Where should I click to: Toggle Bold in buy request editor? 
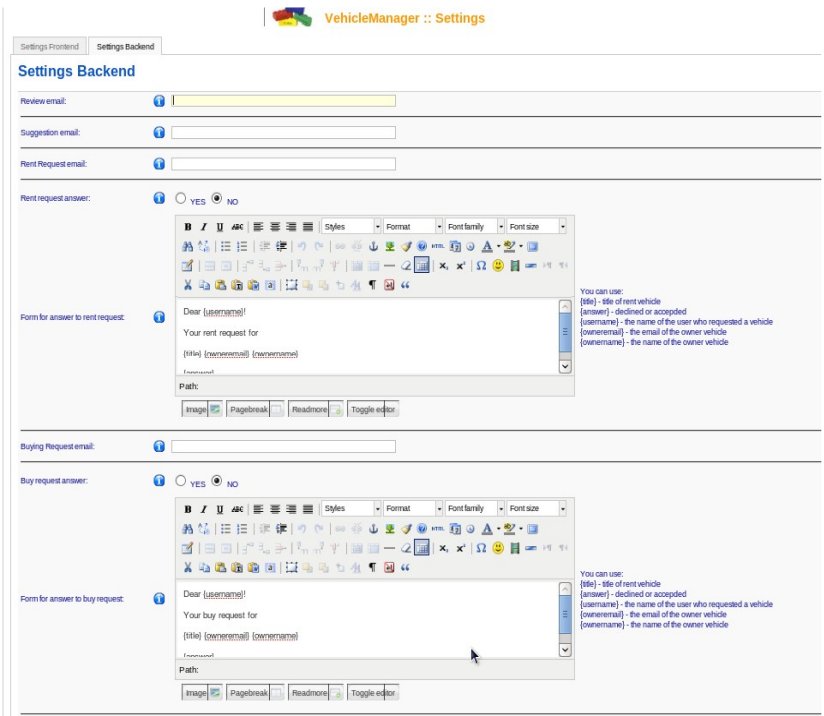[x=188, y=509]
